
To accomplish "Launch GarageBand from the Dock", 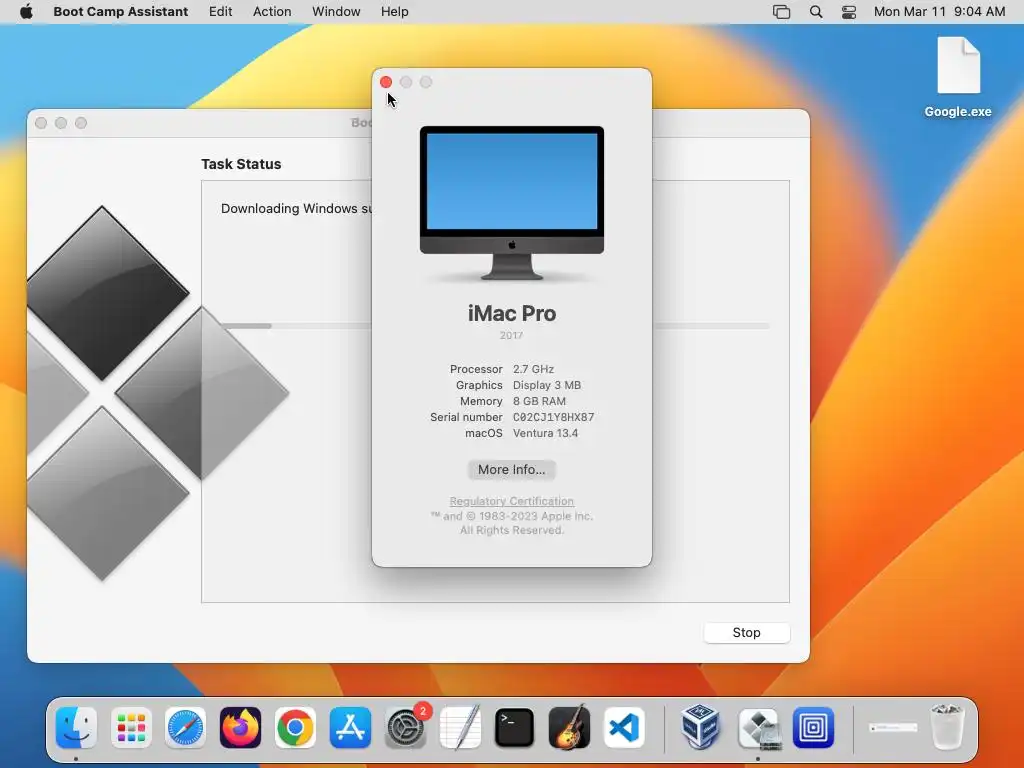I will pyautogui.click(x=569, y=728).
